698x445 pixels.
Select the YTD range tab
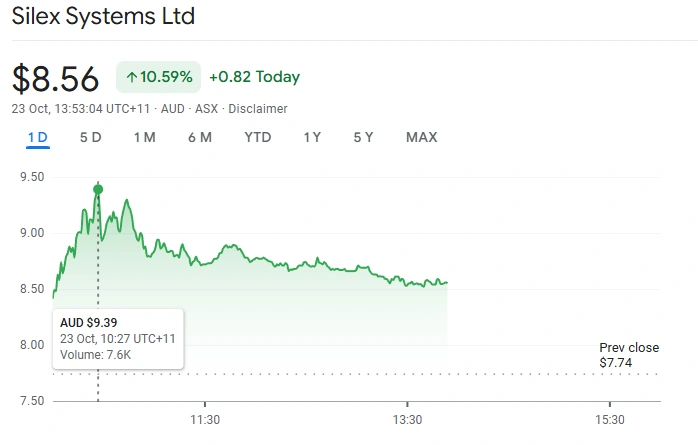click(x=258, y=137)
